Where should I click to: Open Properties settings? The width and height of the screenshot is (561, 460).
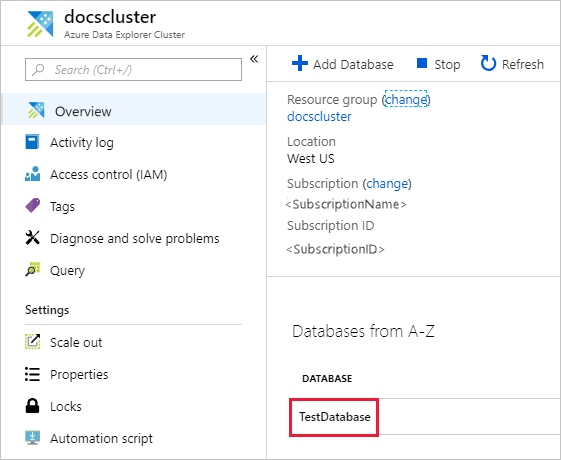tap(79, 374)
